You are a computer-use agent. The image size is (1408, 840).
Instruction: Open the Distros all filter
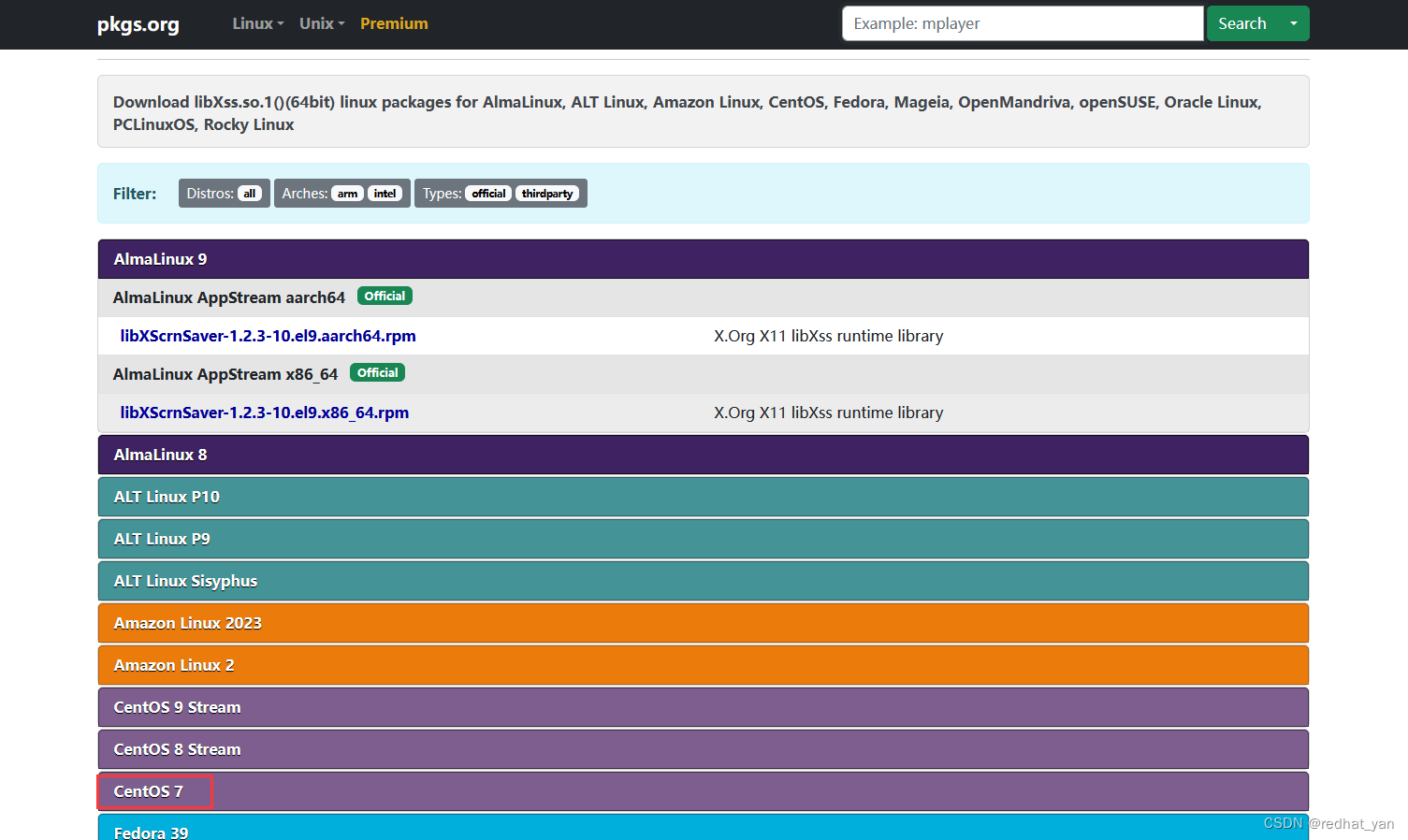coord(249,193)
